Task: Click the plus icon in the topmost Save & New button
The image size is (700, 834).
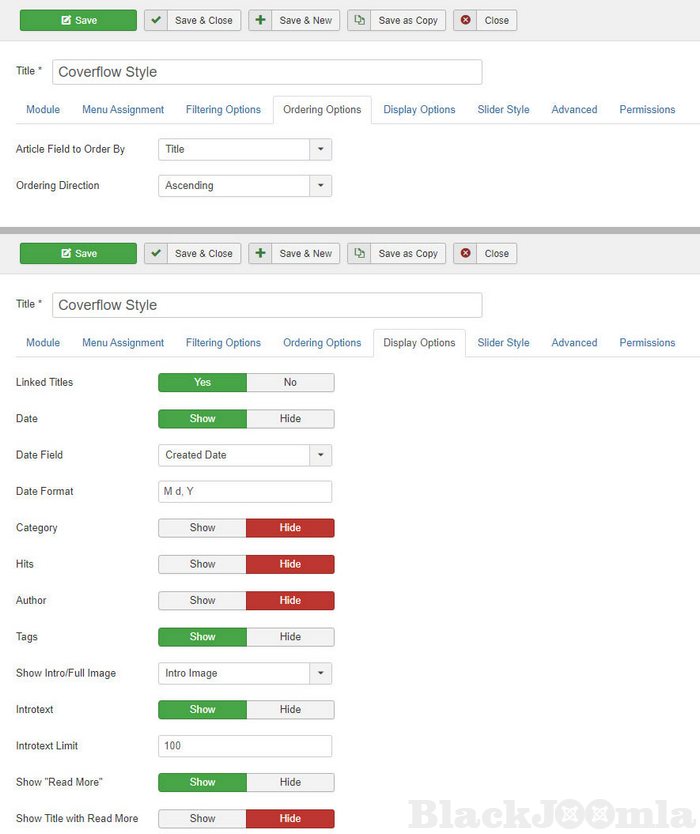Action: click(x=260, y=20)
